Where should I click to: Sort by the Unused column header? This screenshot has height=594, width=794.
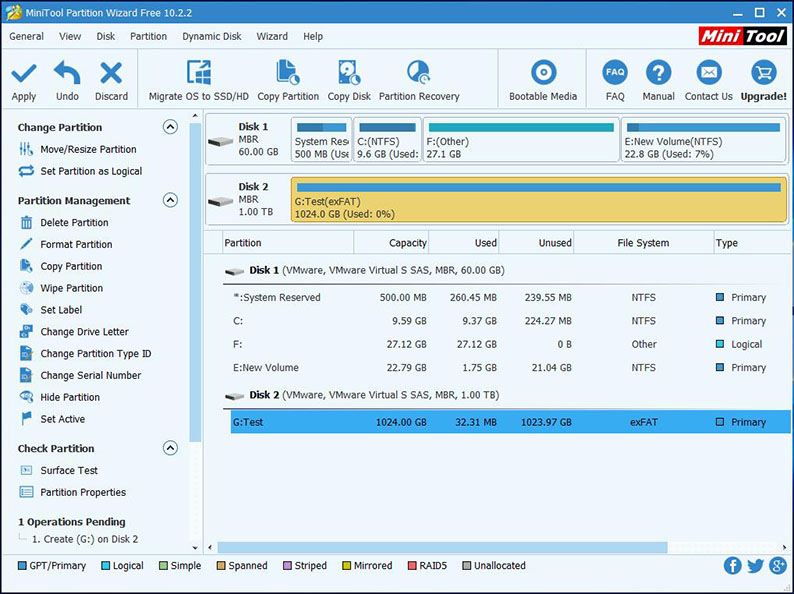536,243
